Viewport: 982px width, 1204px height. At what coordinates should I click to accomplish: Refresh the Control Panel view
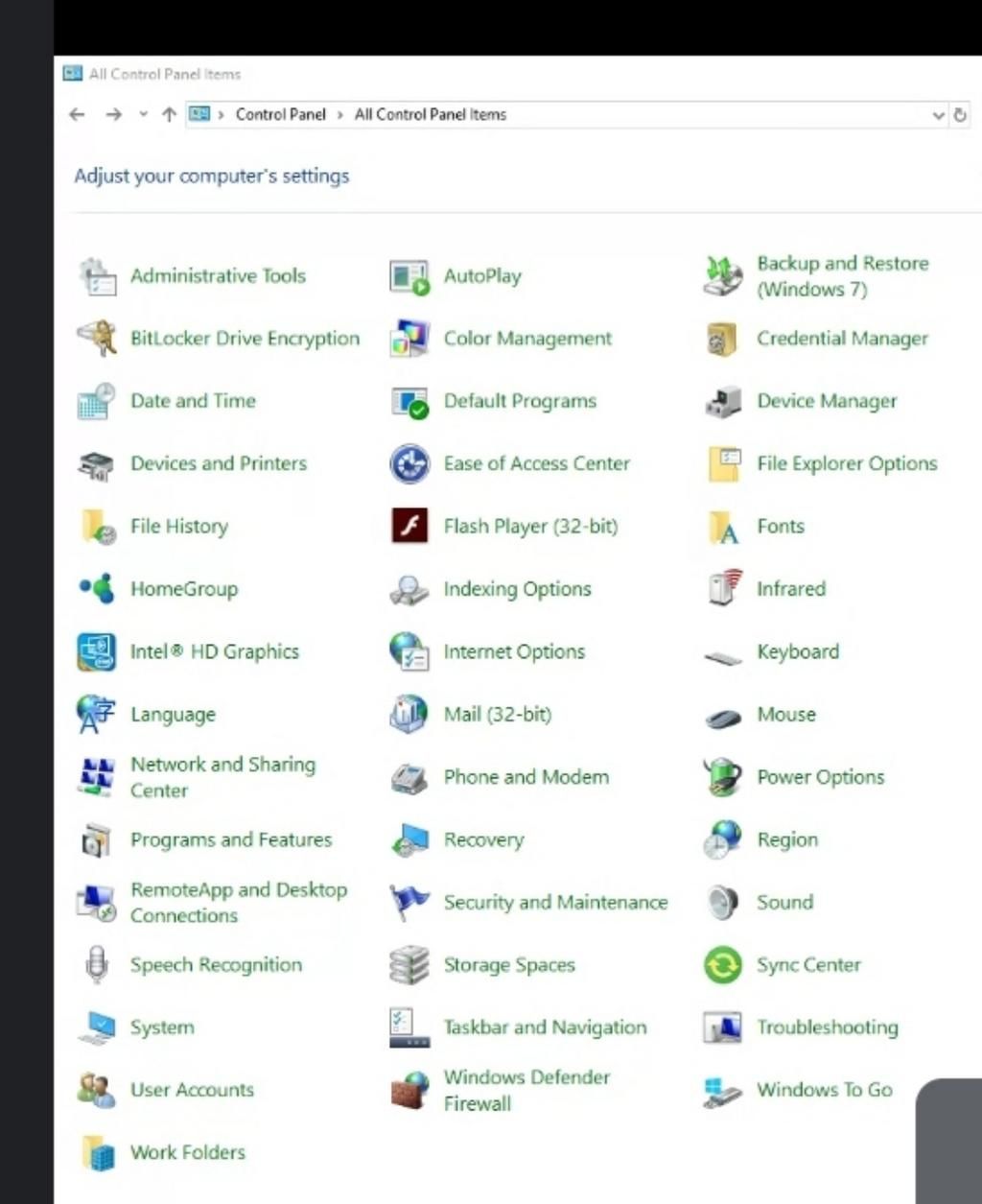coord(960,115)
